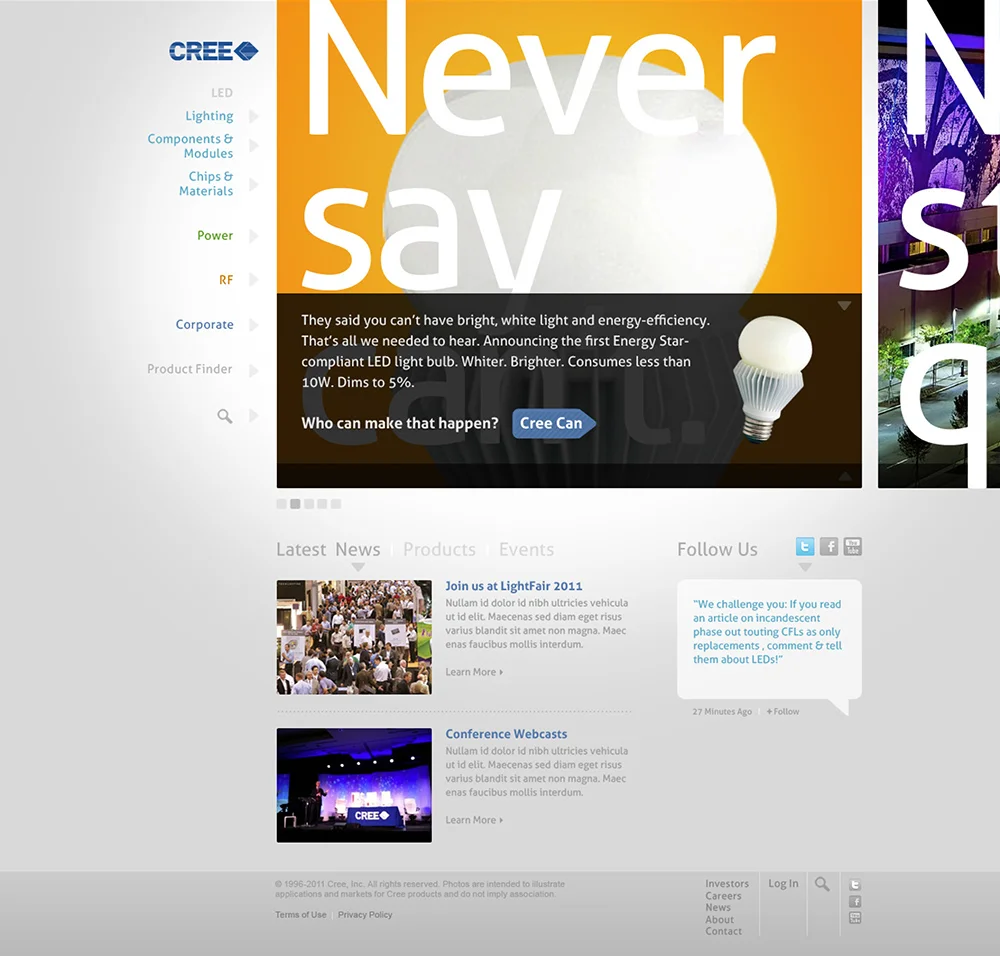Expand the RF menu arrow
The image size is (1000, 956).
254,279
